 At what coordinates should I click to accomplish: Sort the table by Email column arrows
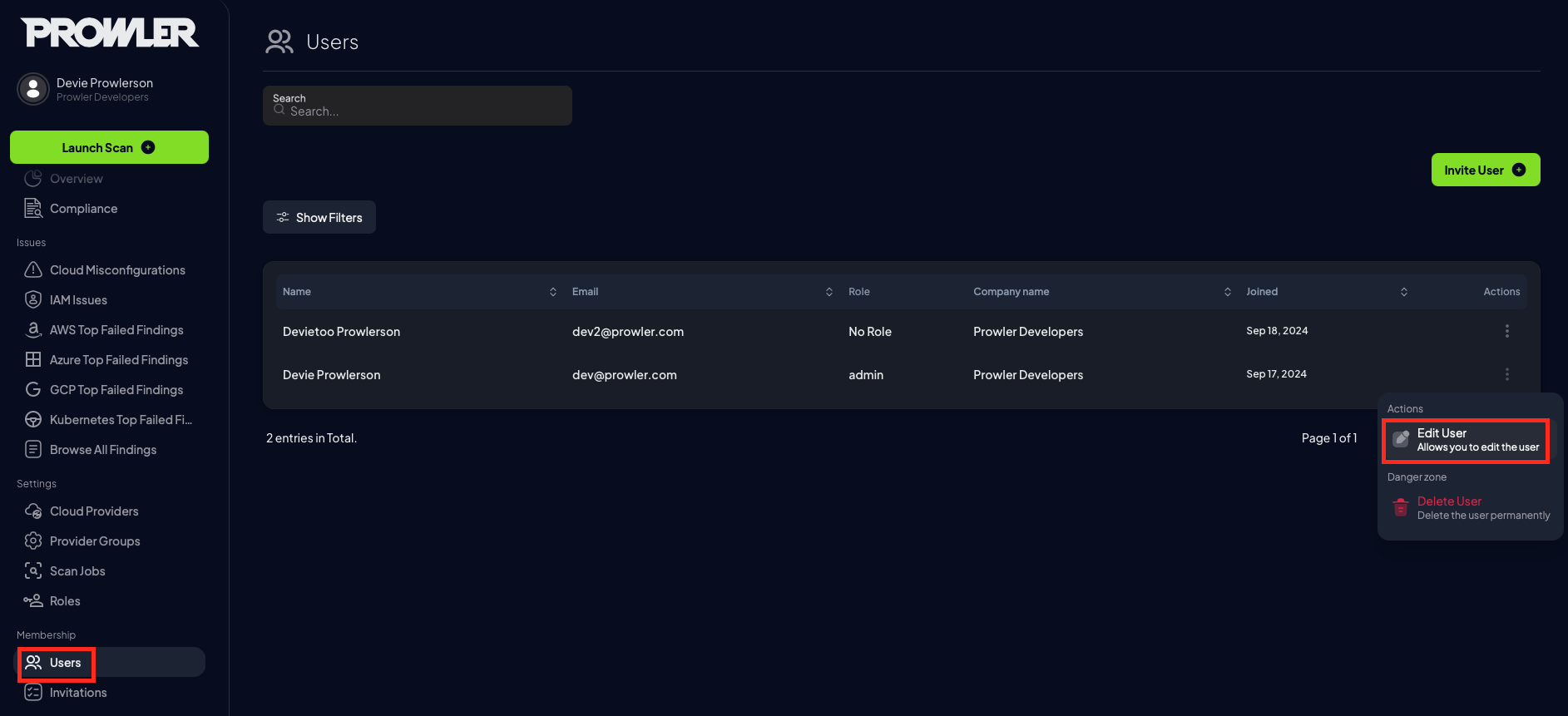coord(829,292)
